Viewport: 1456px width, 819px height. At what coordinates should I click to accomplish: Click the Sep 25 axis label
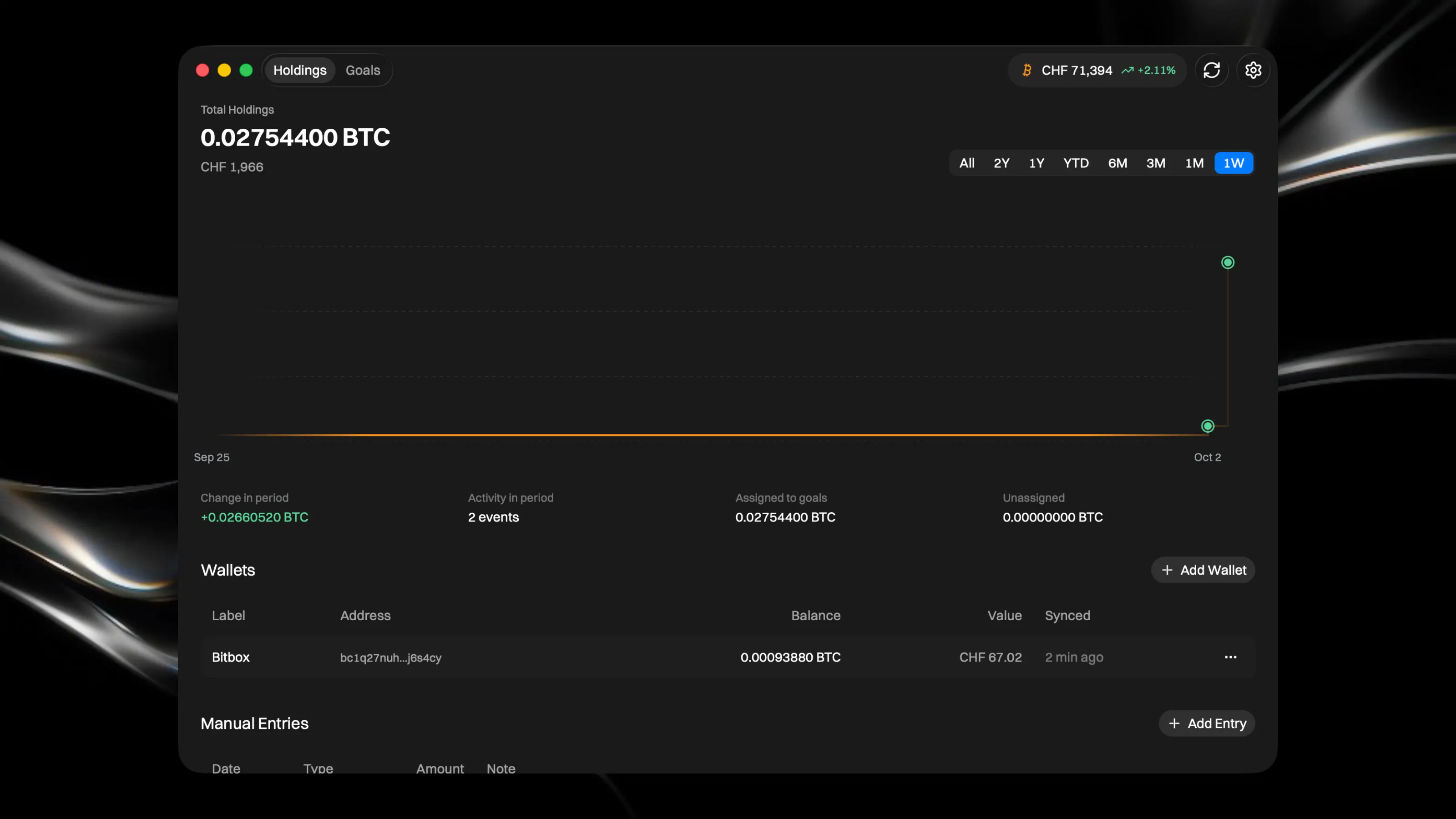[212, 457]
